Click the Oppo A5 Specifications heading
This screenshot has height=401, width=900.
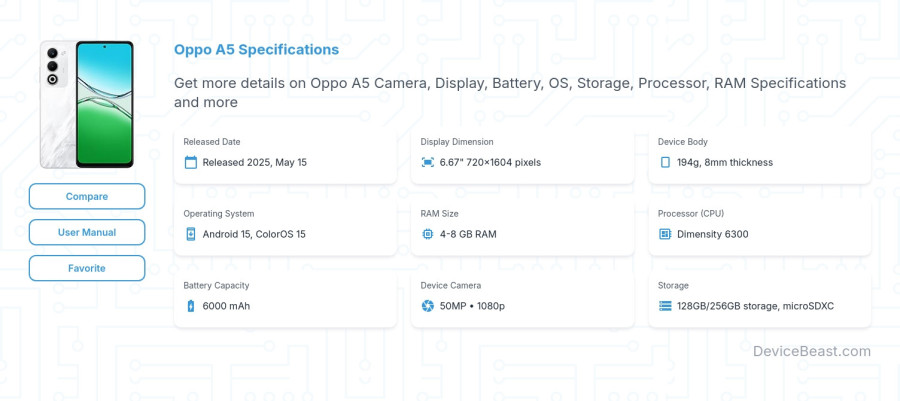(x=257, y=49)
